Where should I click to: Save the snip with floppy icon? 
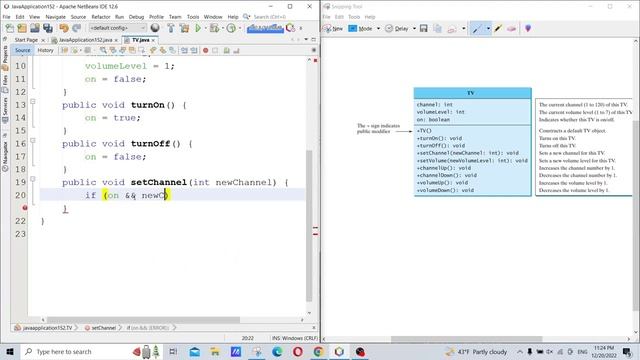point(424,28)
